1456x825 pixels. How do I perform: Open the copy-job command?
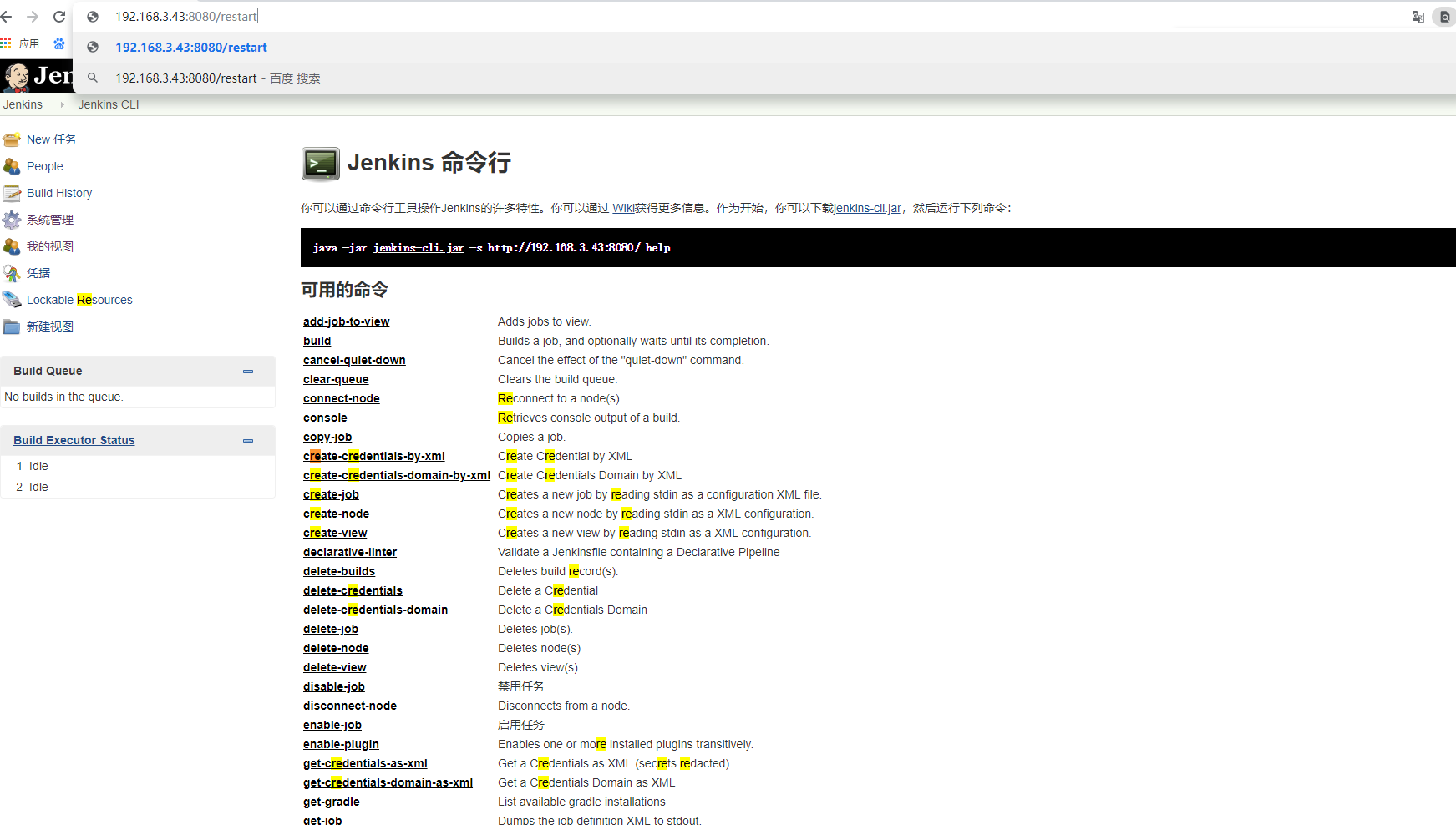pos(327,437)
